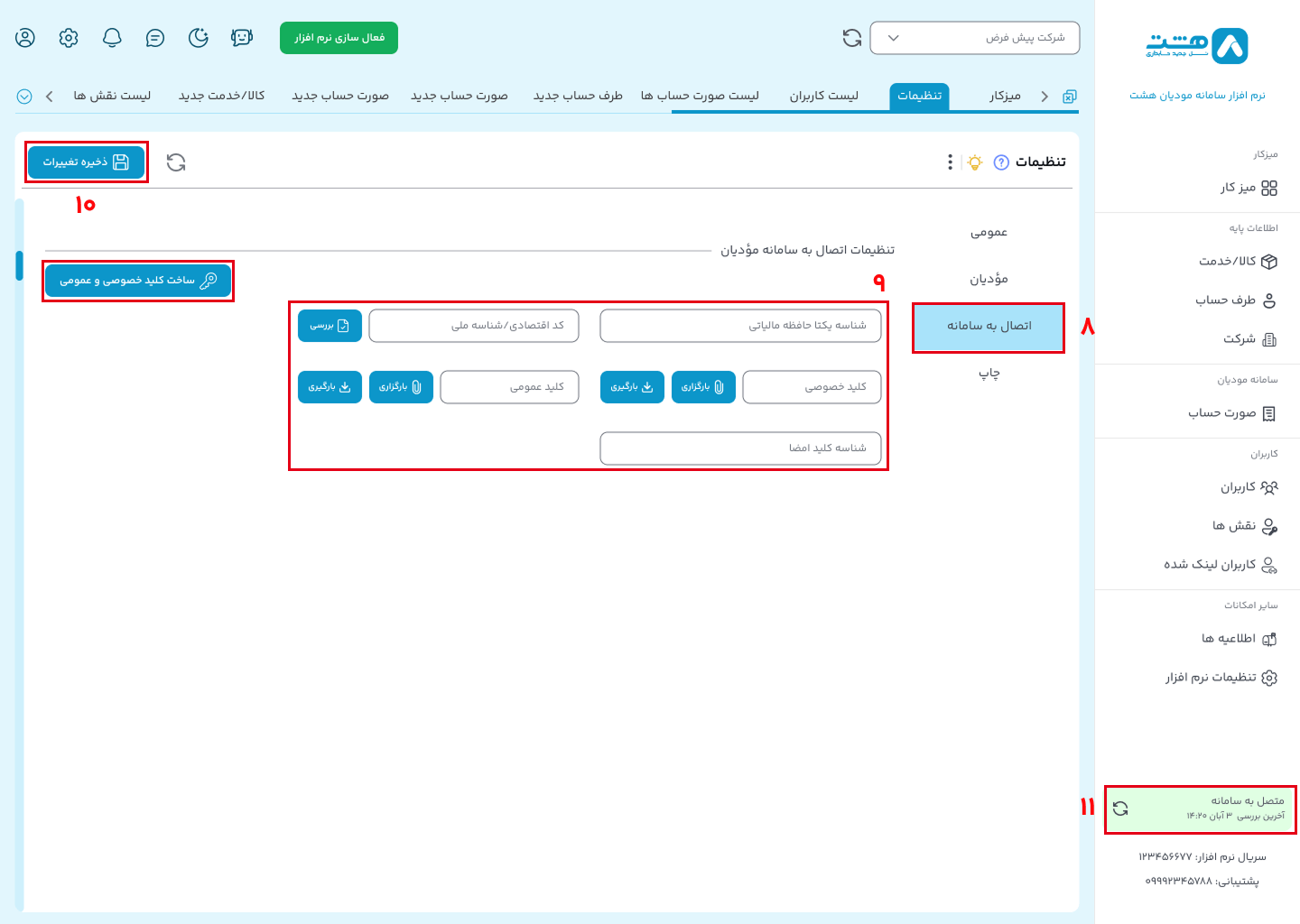The height and width of the screenshot is (924, 1300).
Task: Open the help question mark icon
Action: tap(1001, 162)
